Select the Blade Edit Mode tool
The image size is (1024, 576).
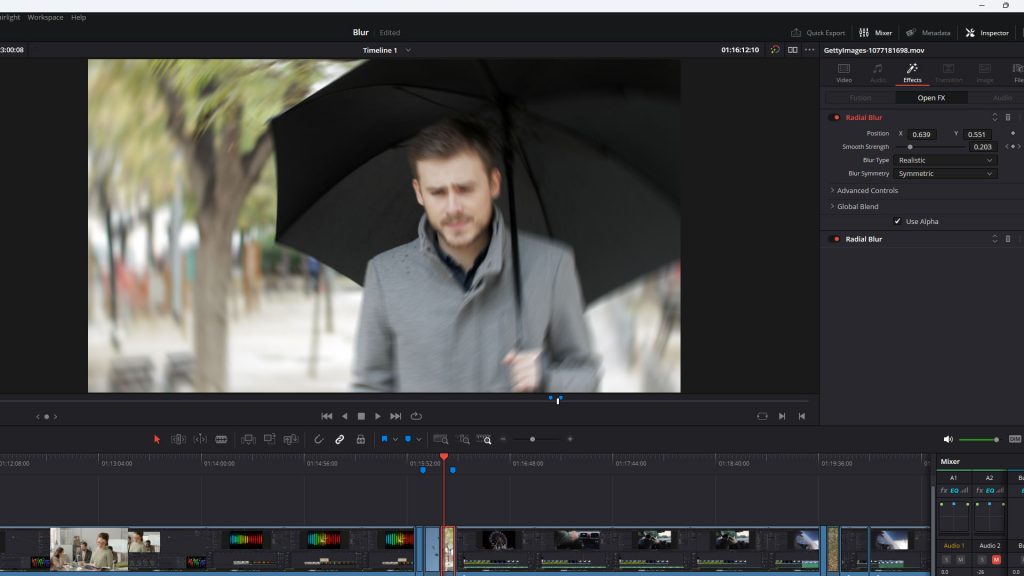tap(221, 440)
